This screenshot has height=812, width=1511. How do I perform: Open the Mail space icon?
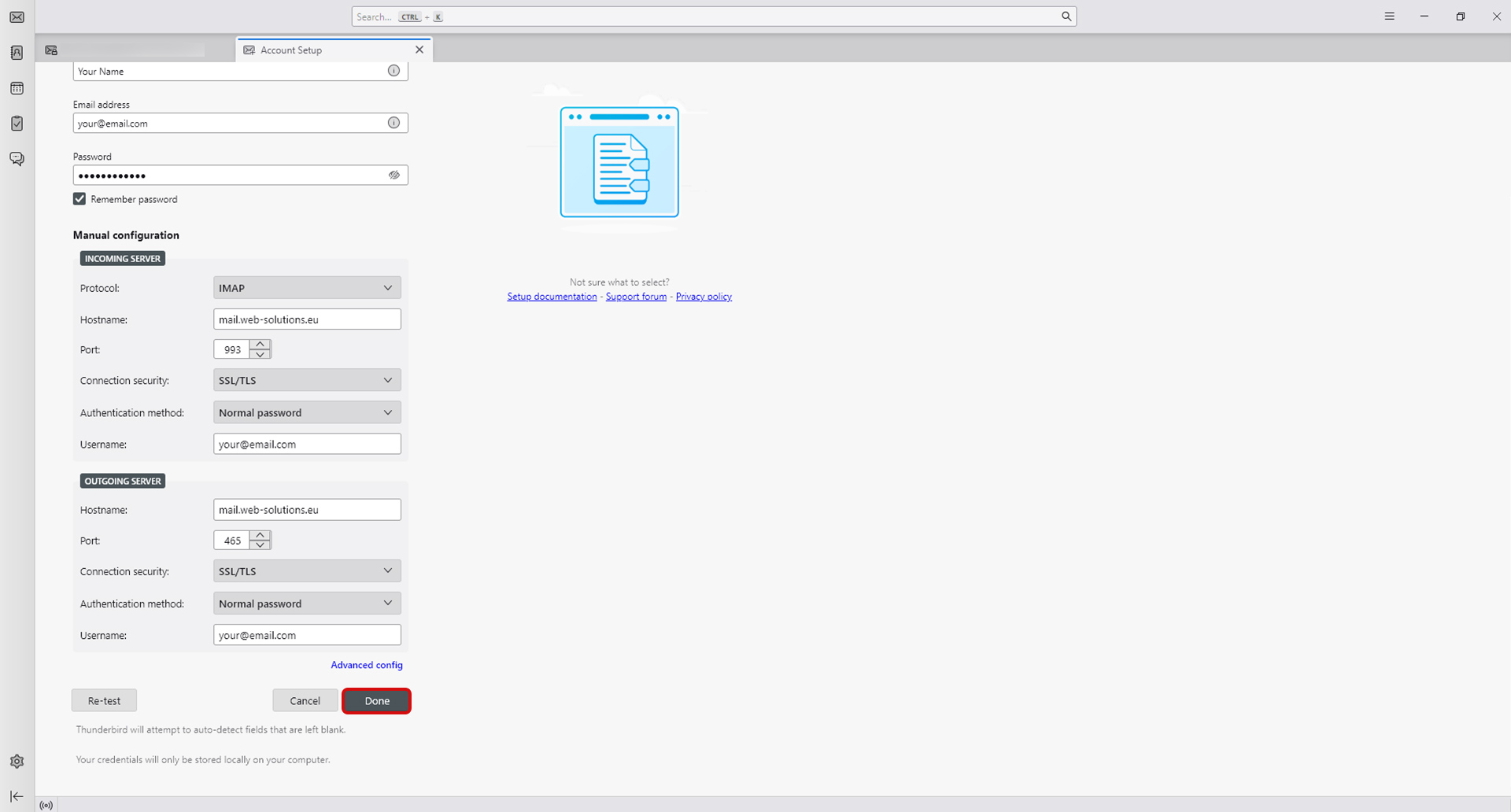pyautogui.click(x=17, y=17)
